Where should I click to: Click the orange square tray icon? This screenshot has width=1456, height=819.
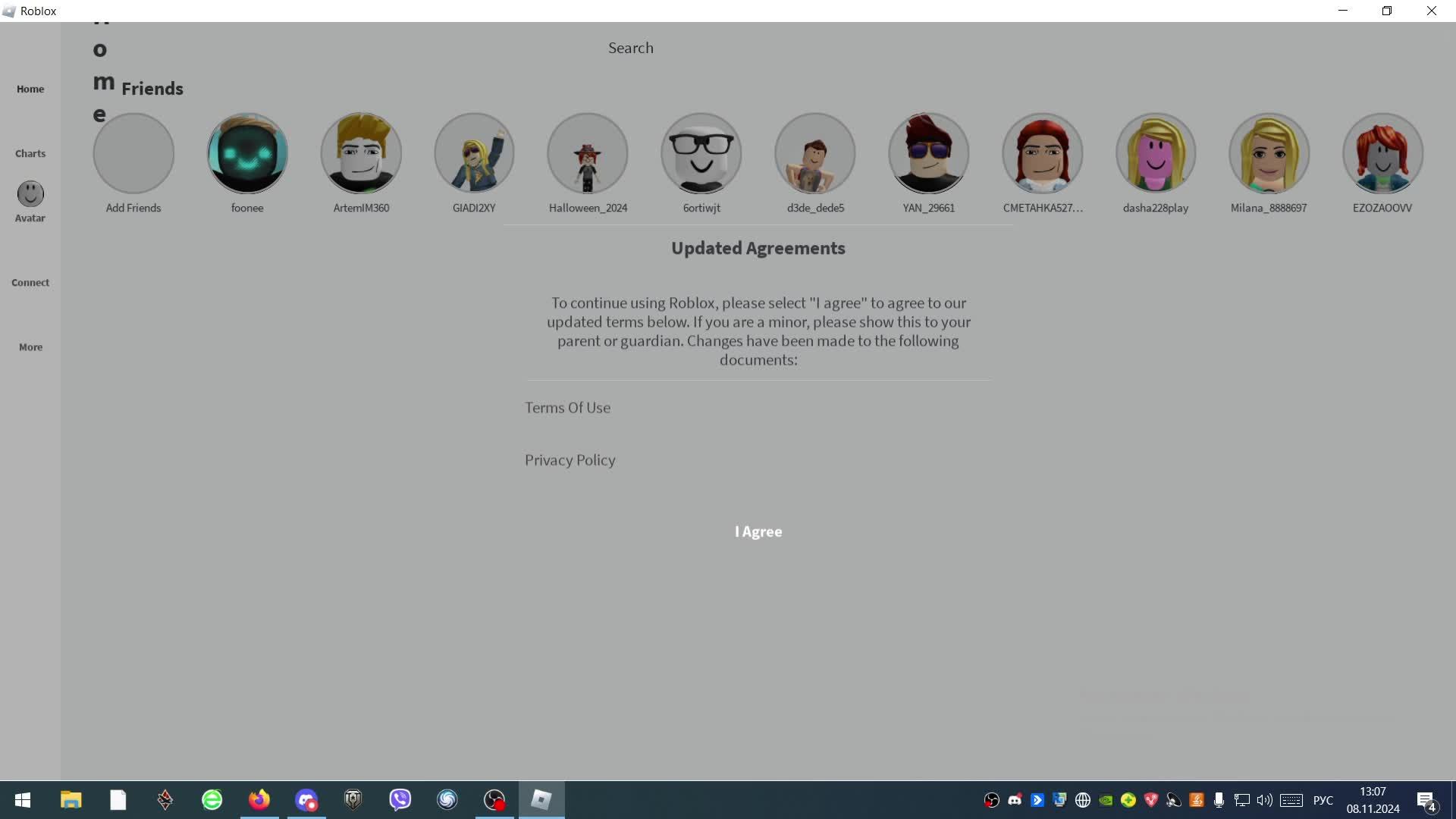[x=1197, y=800]
